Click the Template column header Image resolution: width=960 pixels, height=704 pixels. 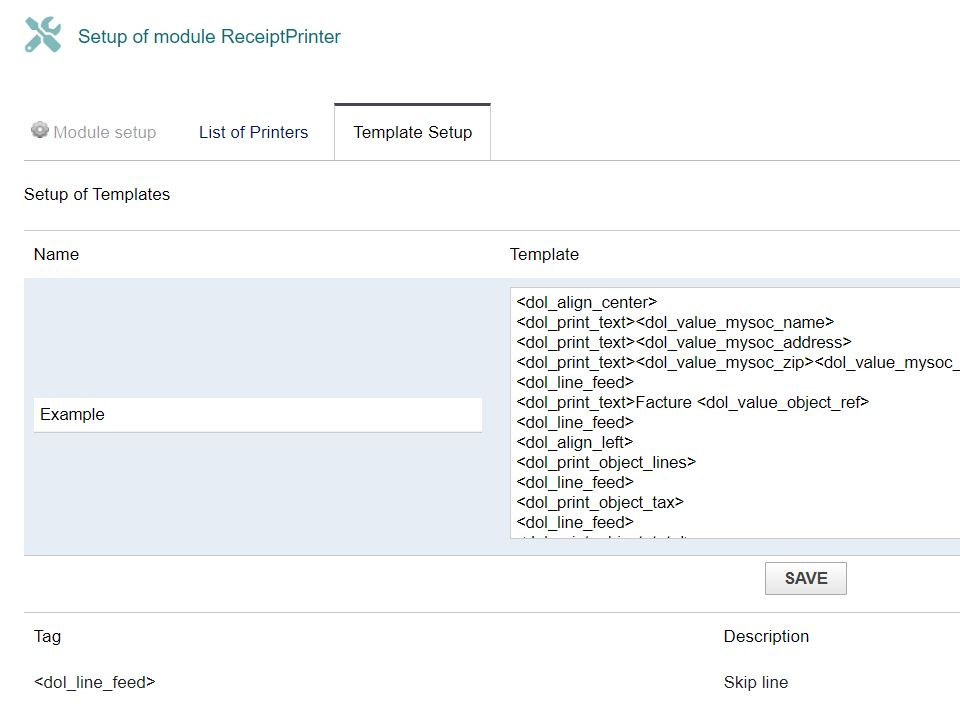(544, 254)
